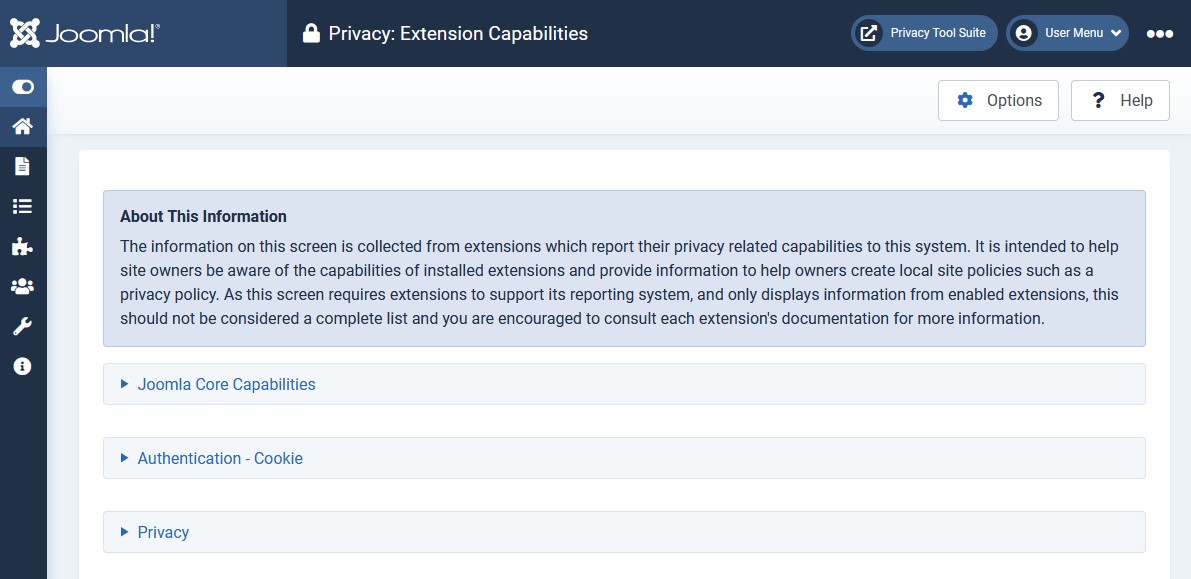1191x579 pixels.
Task: Expand the Privacy capabilities section
Action: pyautogui.click(x=163, y=532)
